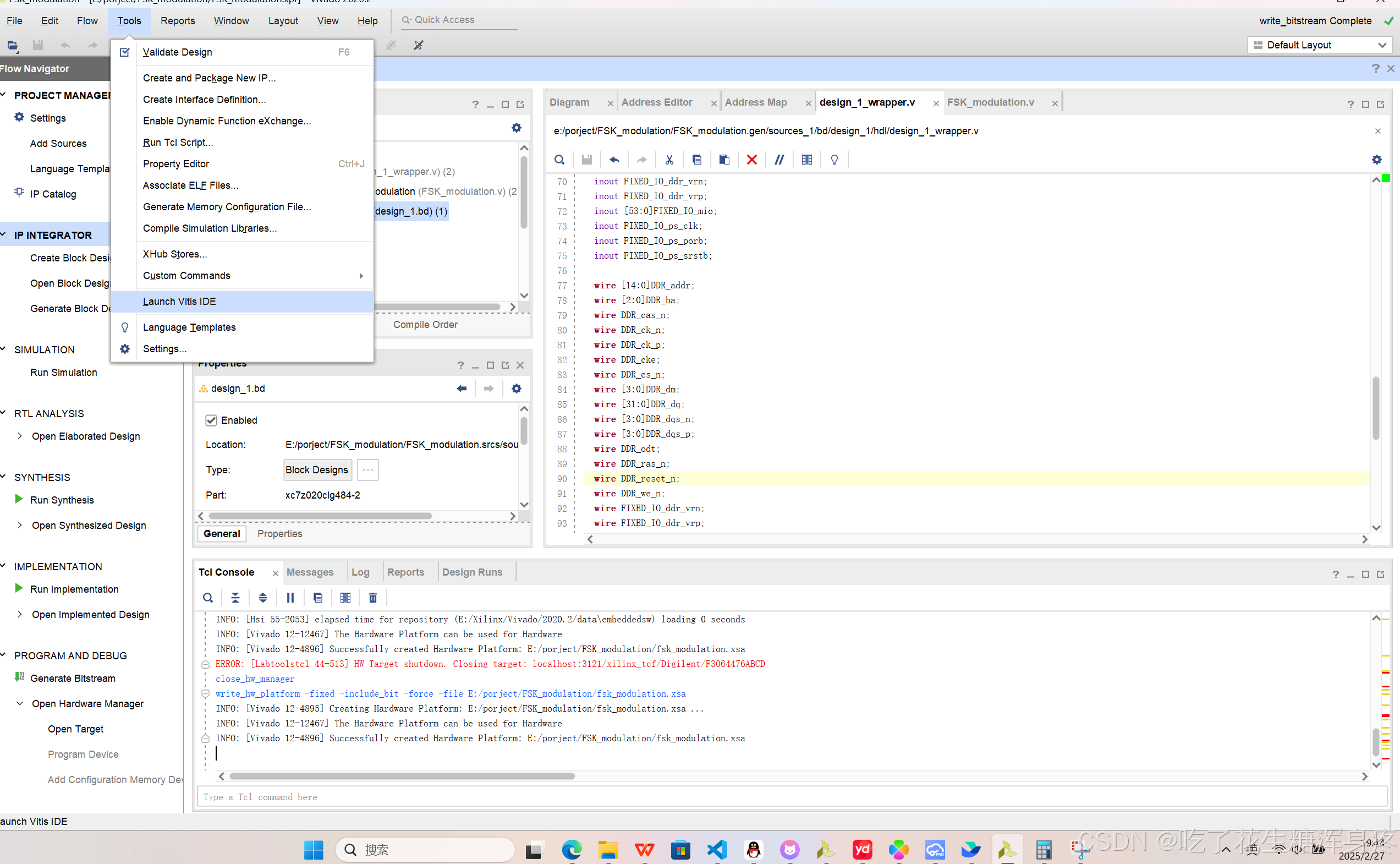This screenshot has height=864, width=1400.
Task: Switch to the FSK_modulation.v tab
Action: point(991,102)
